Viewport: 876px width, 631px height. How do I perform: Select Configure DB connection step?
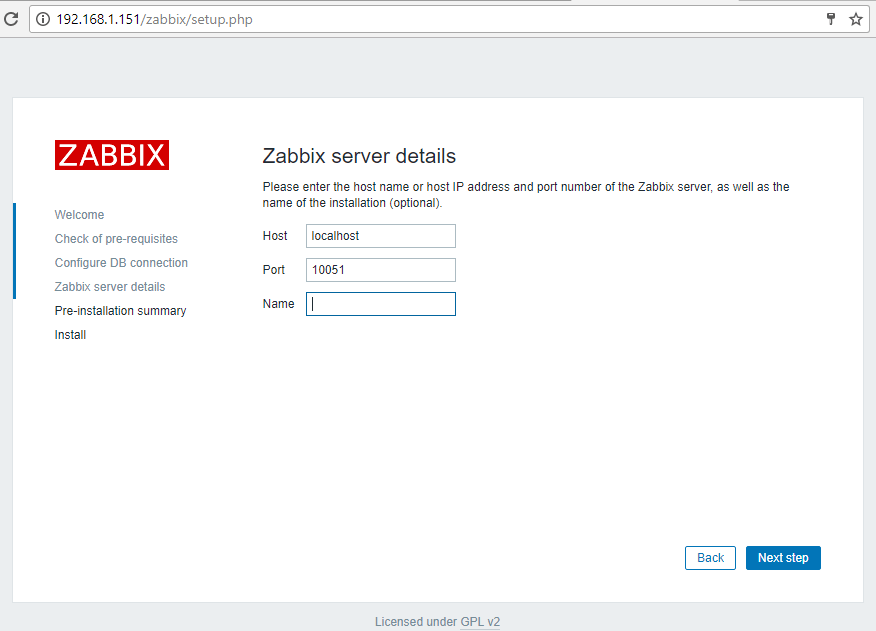[121, 263]
